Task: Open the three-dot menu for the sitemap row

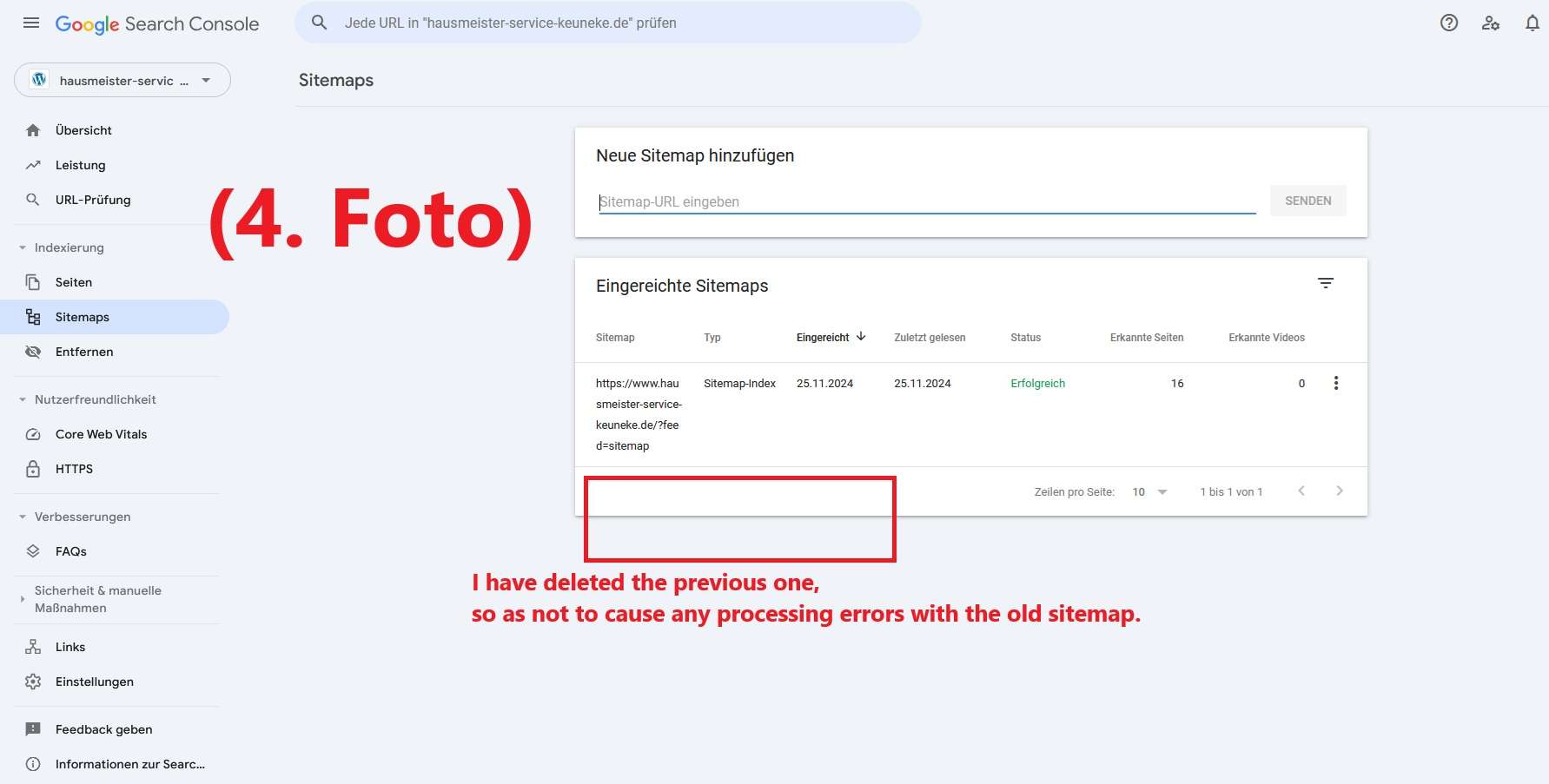Action: click(1336, 383)
